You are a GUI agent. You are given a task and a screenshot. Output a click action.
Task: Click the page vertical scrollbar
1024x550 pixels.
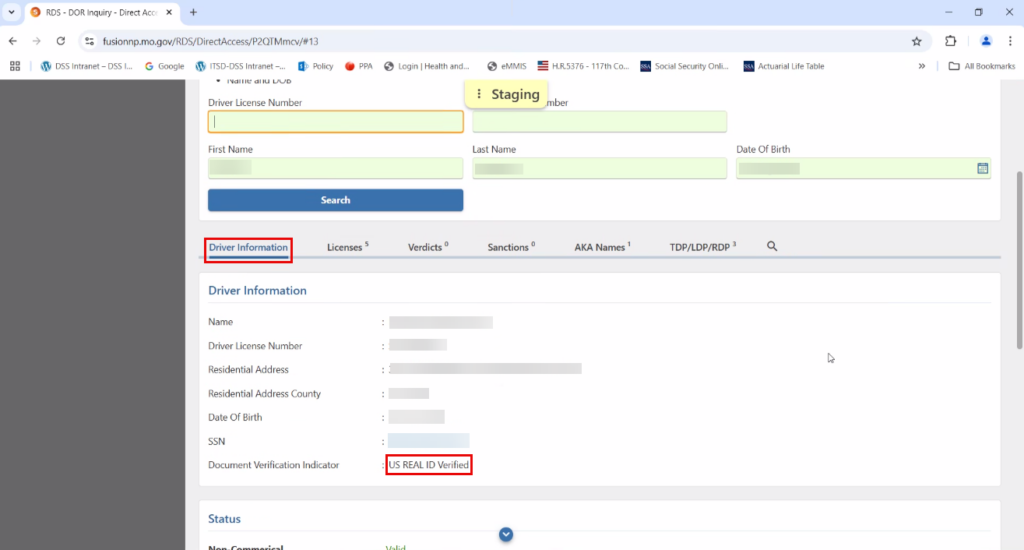[x=1019, y=260]
